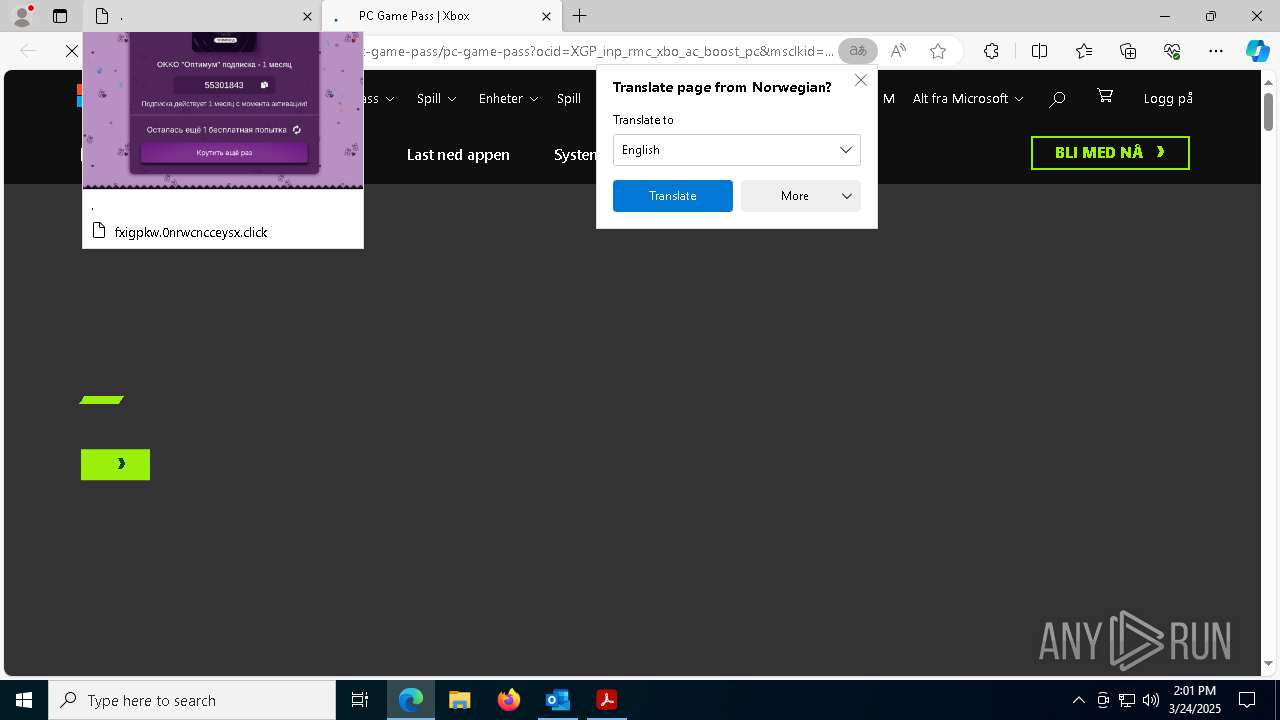This screenshot has width=1280, height=720.
Task: Open the tab actions menu icon
Action: click(x=60, y=16)
